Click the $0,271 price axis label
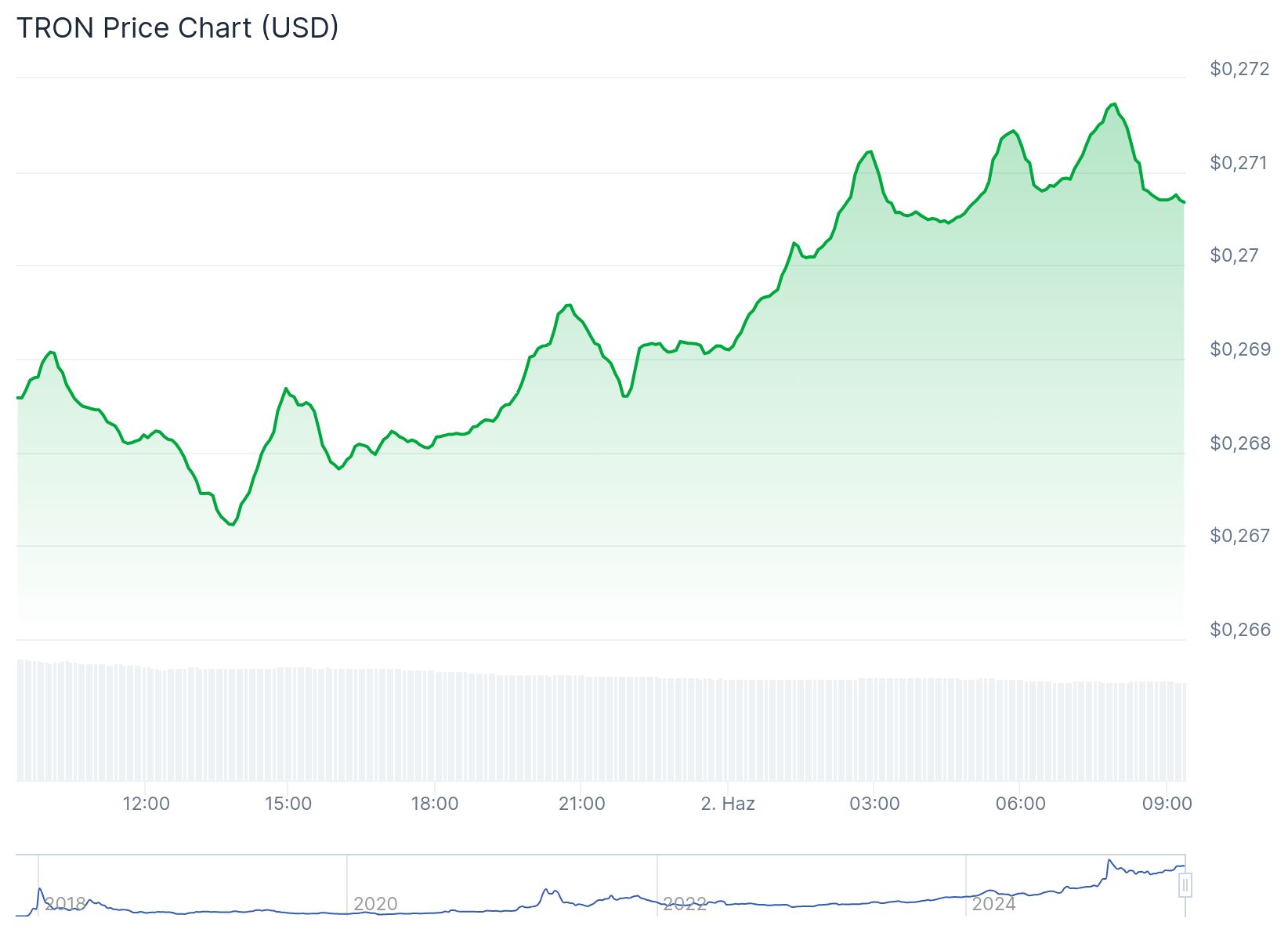This screenshot has height=940, width=1288. 1239,163
